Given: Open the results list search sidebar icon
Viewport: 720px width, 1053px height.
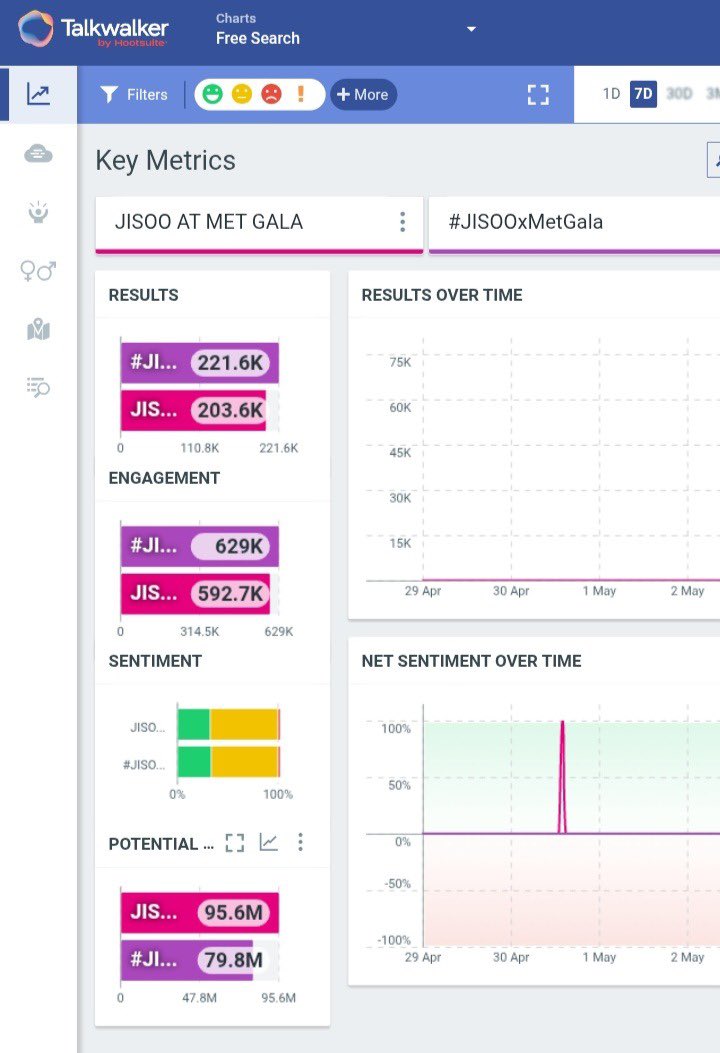Looking at the screenshot, I should tap(38, 387).
